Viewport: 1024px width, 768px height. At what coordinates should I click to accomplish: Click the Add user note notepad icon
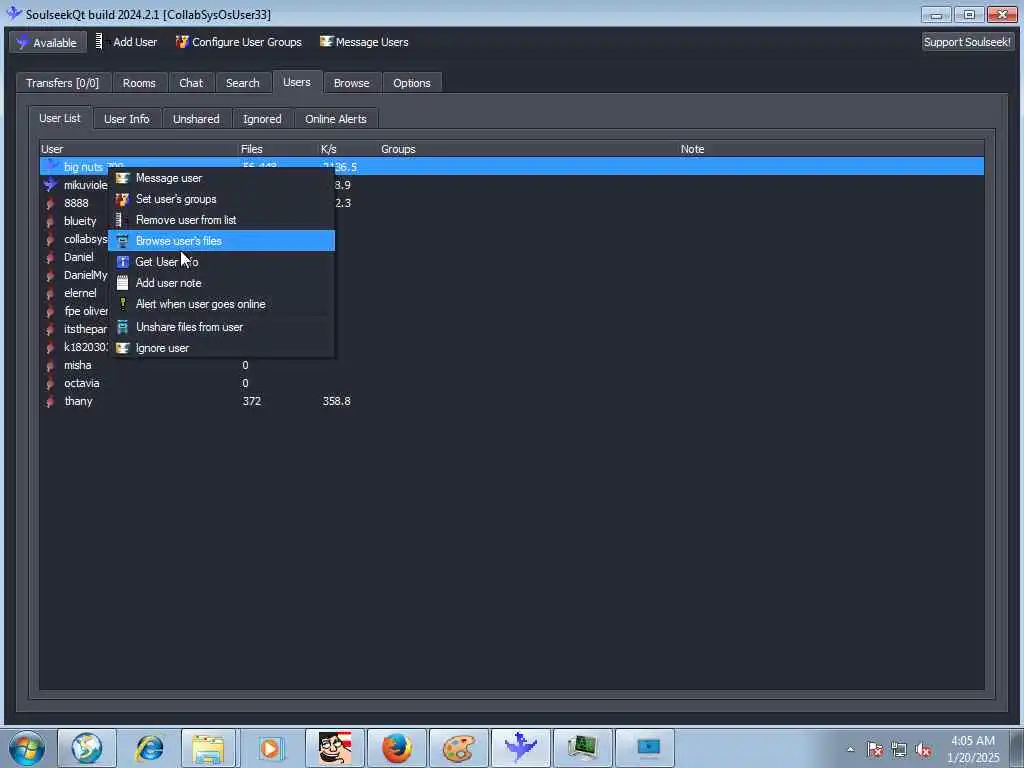[x=122, y=282]
